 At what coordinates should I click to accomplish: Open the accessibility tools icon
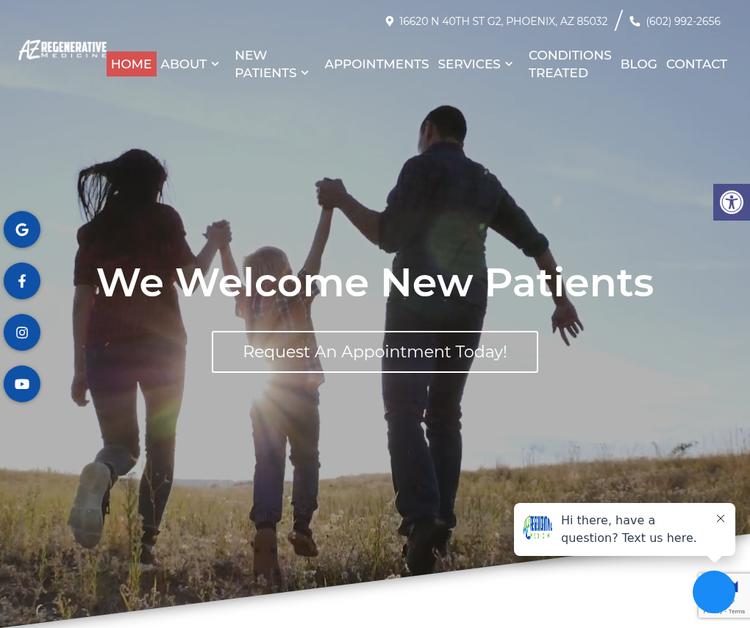click(731, 202)
